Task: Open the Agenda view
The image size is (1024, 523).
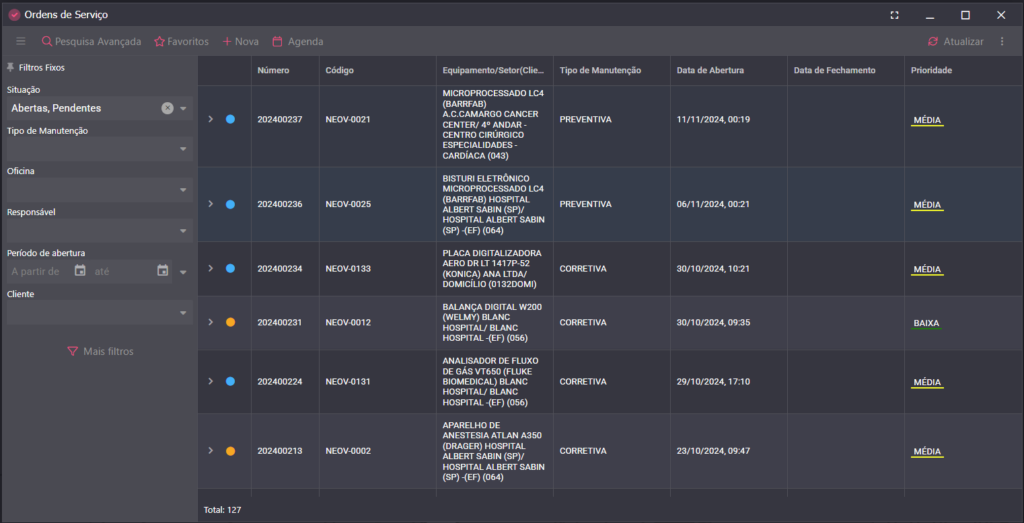Action: (x=298, y=42)
